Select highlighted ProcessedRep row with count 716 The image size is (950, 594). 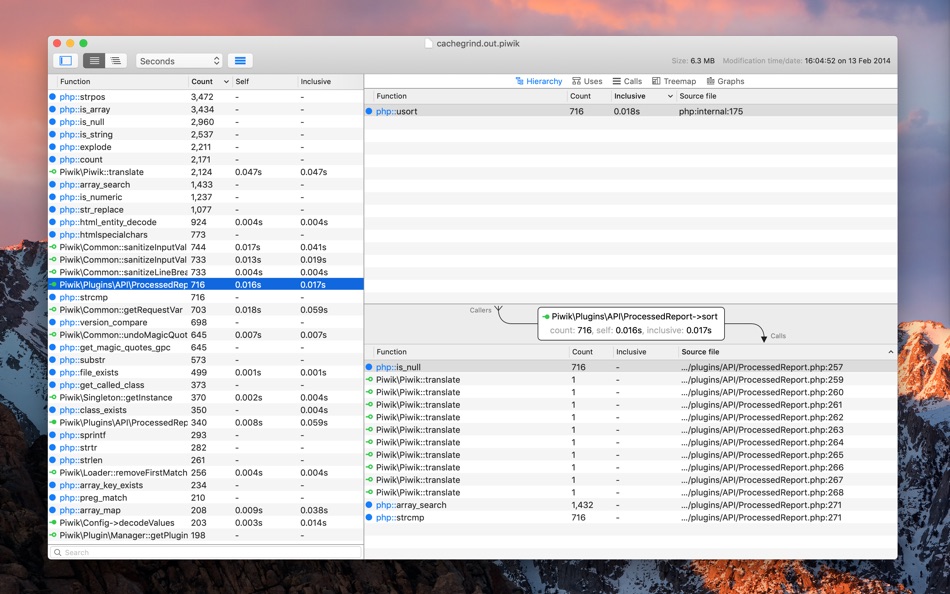206,285
